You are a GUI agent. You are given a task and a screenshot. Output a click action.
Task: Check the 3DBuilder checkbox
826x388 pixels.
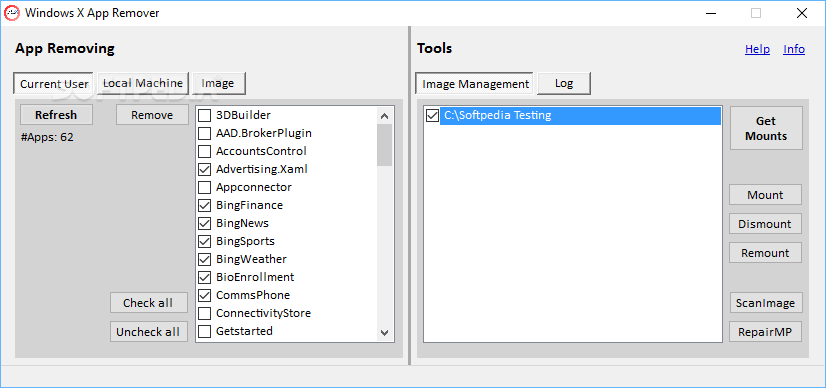click(204, 115)
